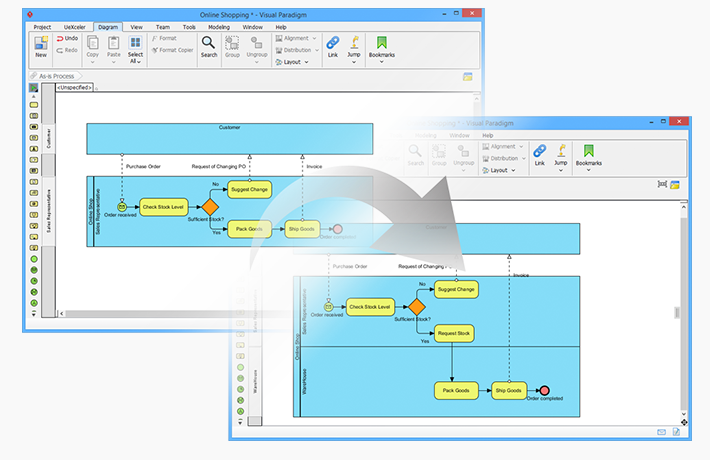Open Layout dropdown in front window
Viewport: 710px width, 460px height.
point(499,170)
